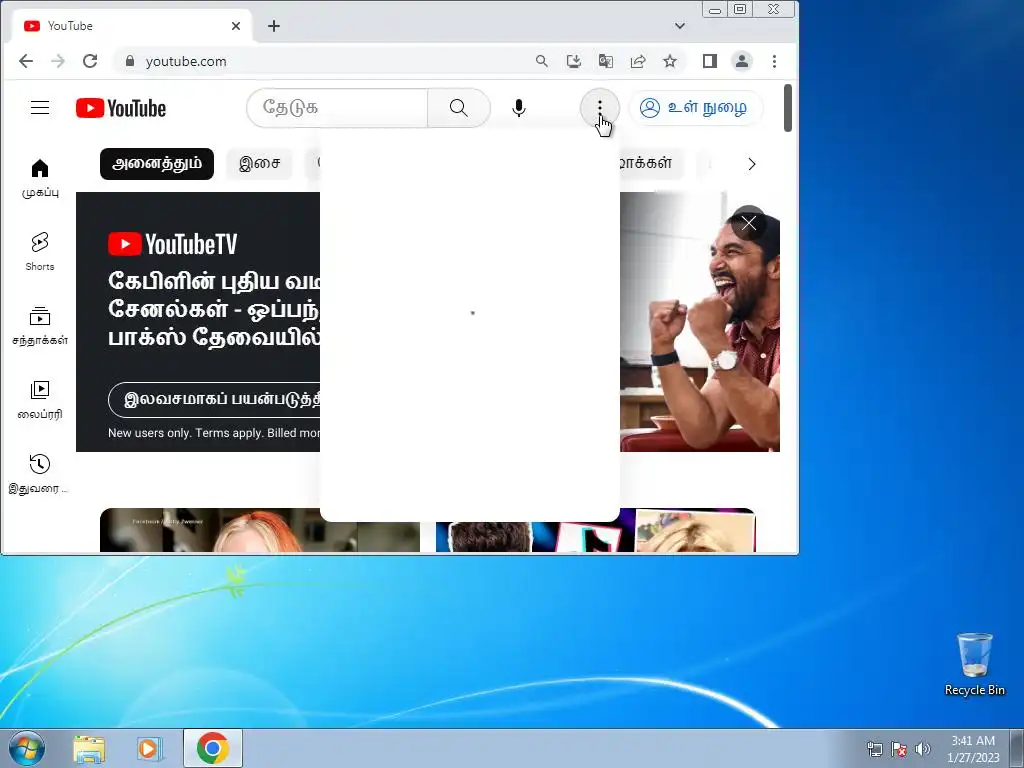Install YouTube app via address bar icon
Screen dimensions: 1024x768
(573, 61)
